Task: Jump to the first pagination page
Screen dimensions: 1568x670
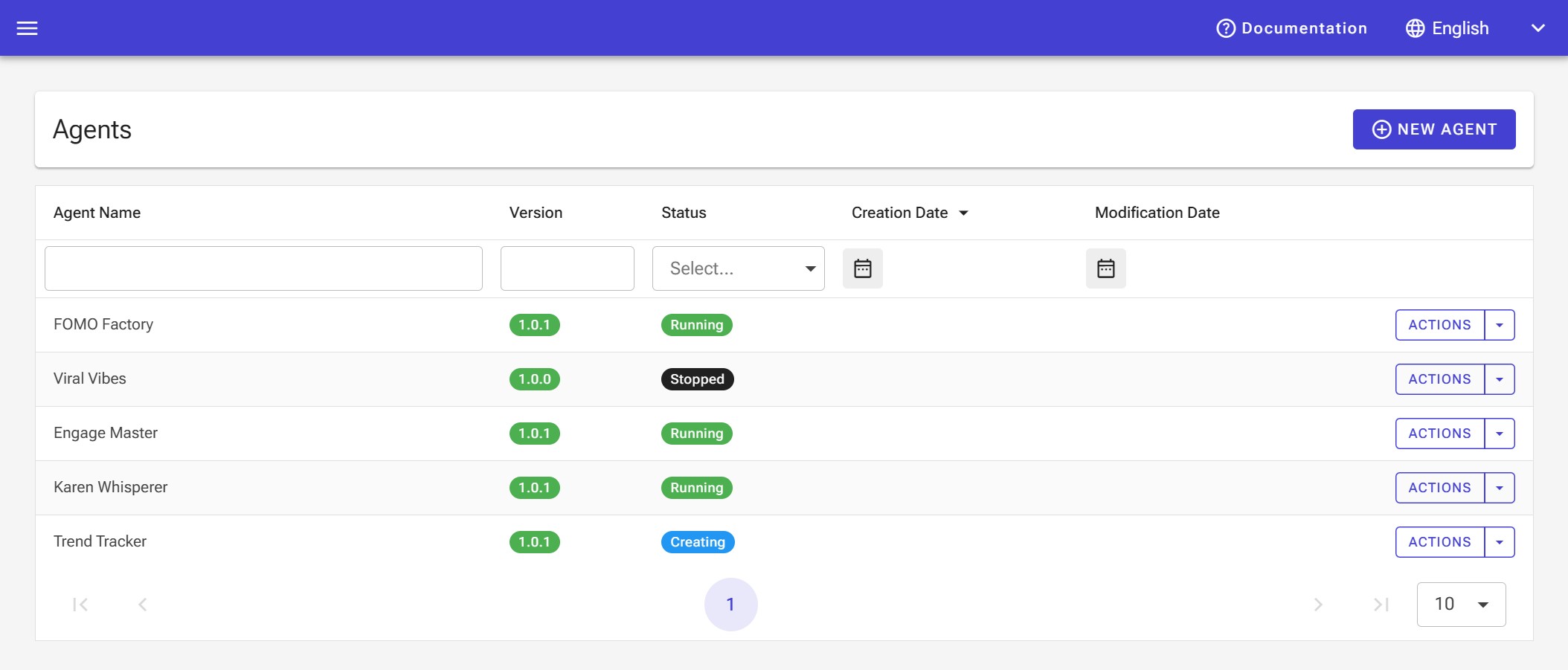Action: point(80,604)
